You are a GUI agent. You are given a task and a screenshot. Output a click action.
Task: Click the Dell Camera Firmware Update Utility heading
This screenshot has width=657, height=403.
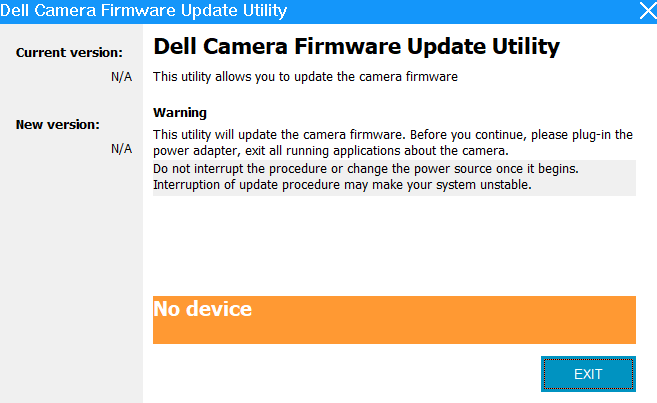tap(357, 46)
